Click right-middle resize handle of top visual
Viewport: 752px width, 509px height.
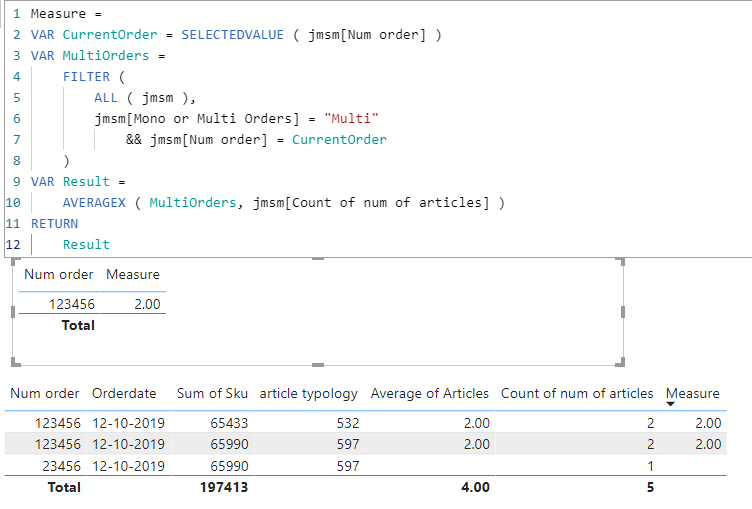click(623, 312)
